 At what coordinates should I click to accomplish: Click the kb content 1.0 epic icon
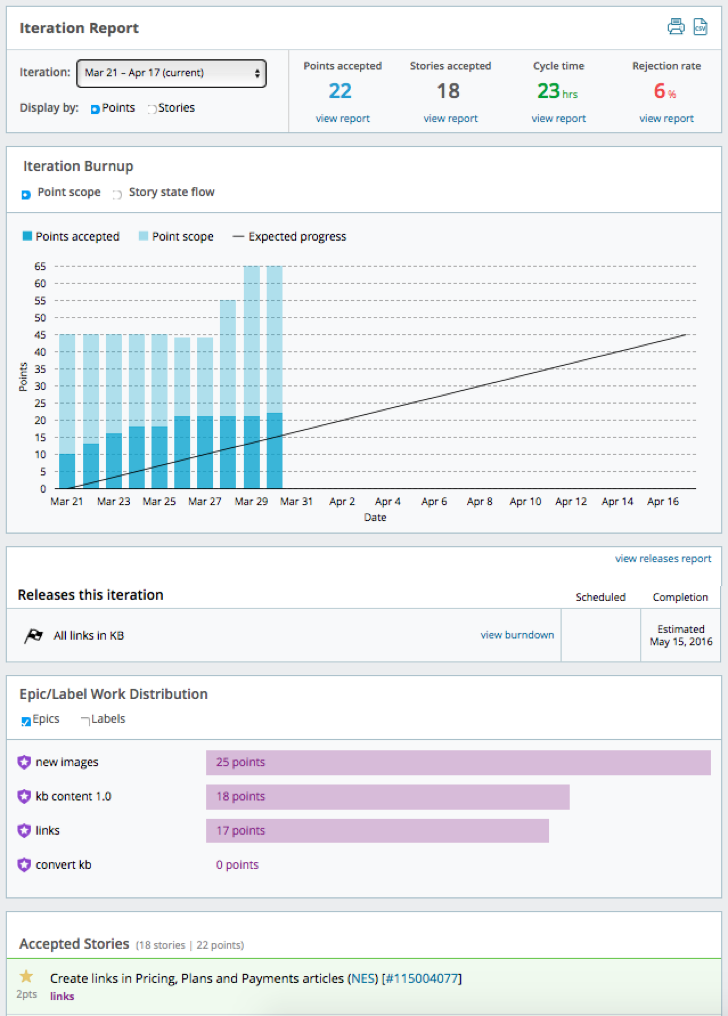pos(25,797)
